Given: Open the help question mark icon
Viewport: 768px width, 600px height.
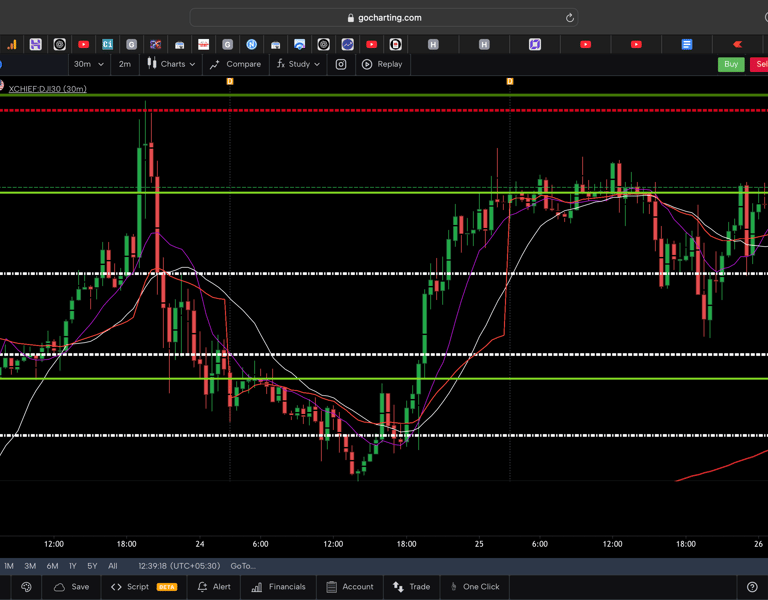Looking at the screenshot, I should (752, 587).
